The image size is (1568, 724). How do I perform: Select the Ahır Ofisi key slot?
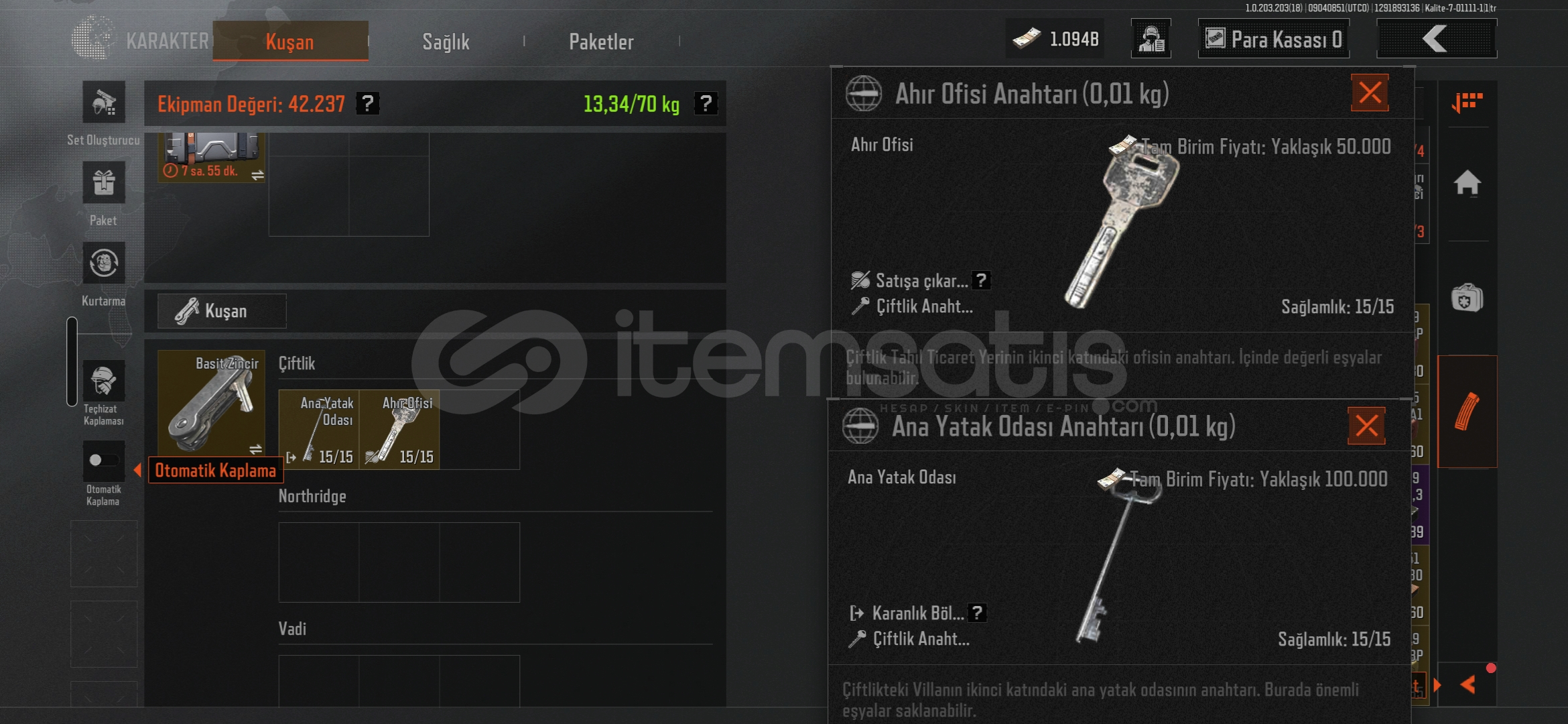[399, 430]
